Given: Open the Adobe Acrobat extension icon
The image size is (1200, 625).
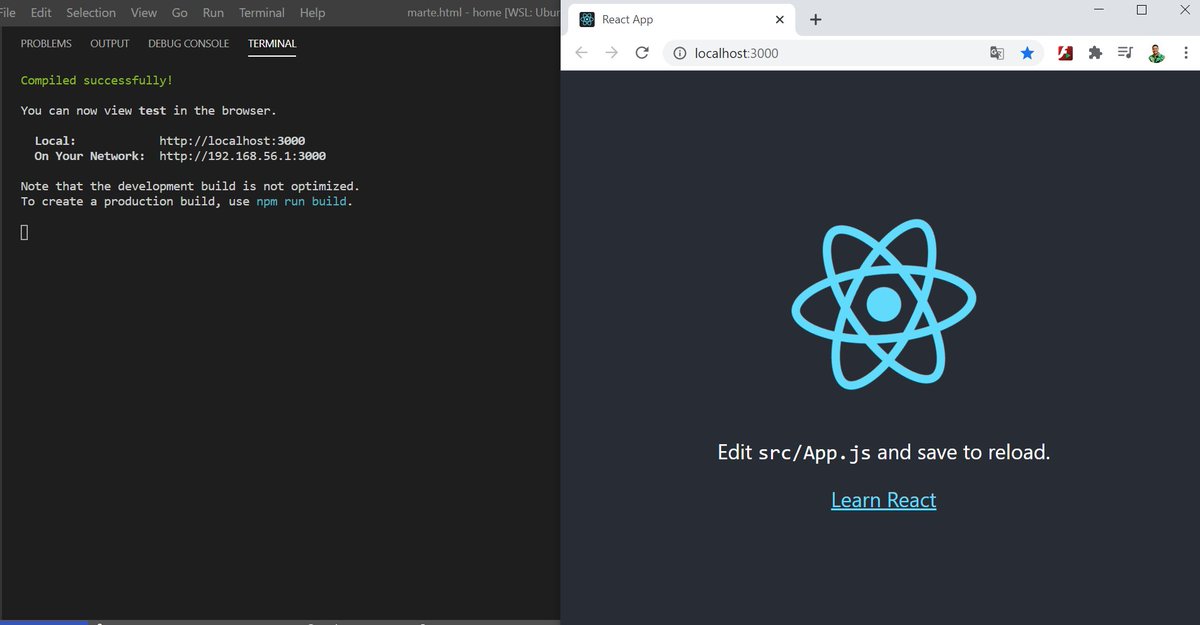Looking at the screenshot, I should point(1065,53).
